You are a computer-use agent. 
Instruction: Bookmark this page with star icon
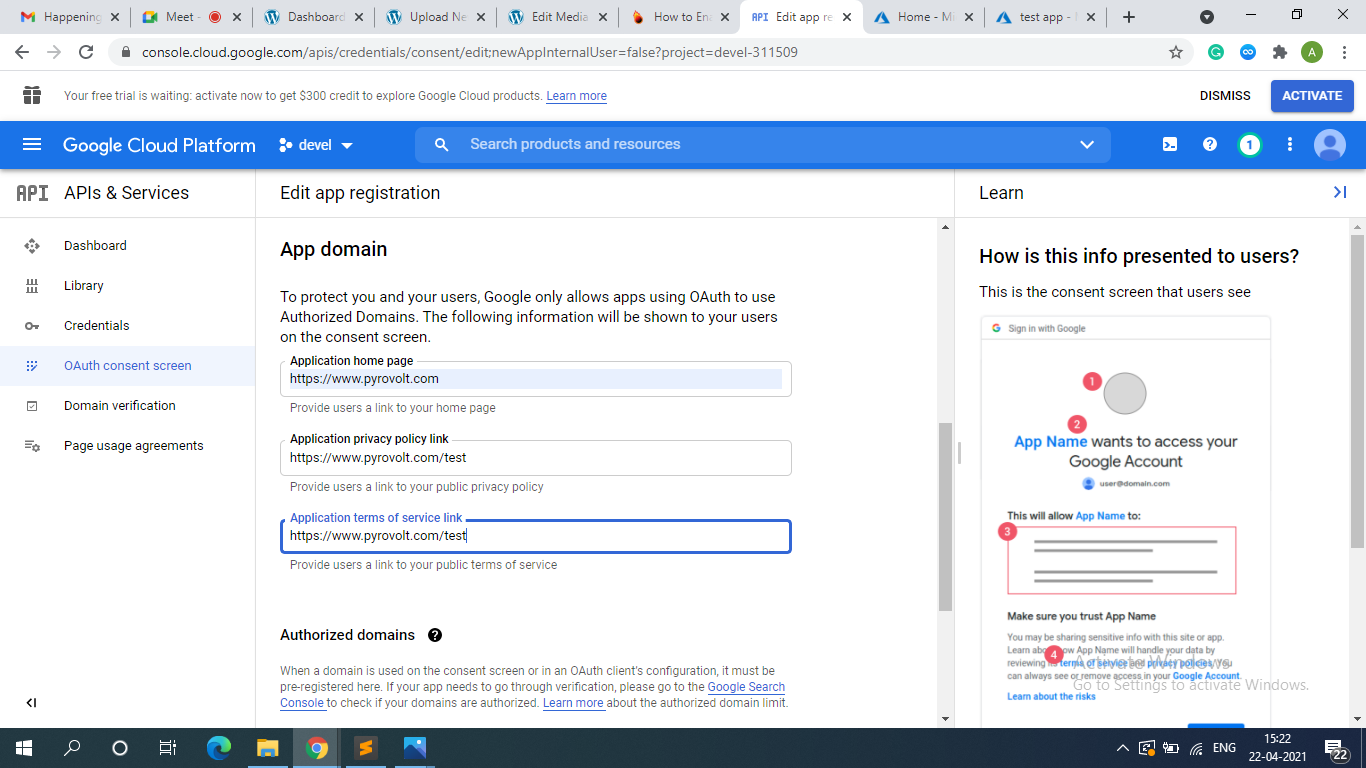click(x=1176, y=52)
